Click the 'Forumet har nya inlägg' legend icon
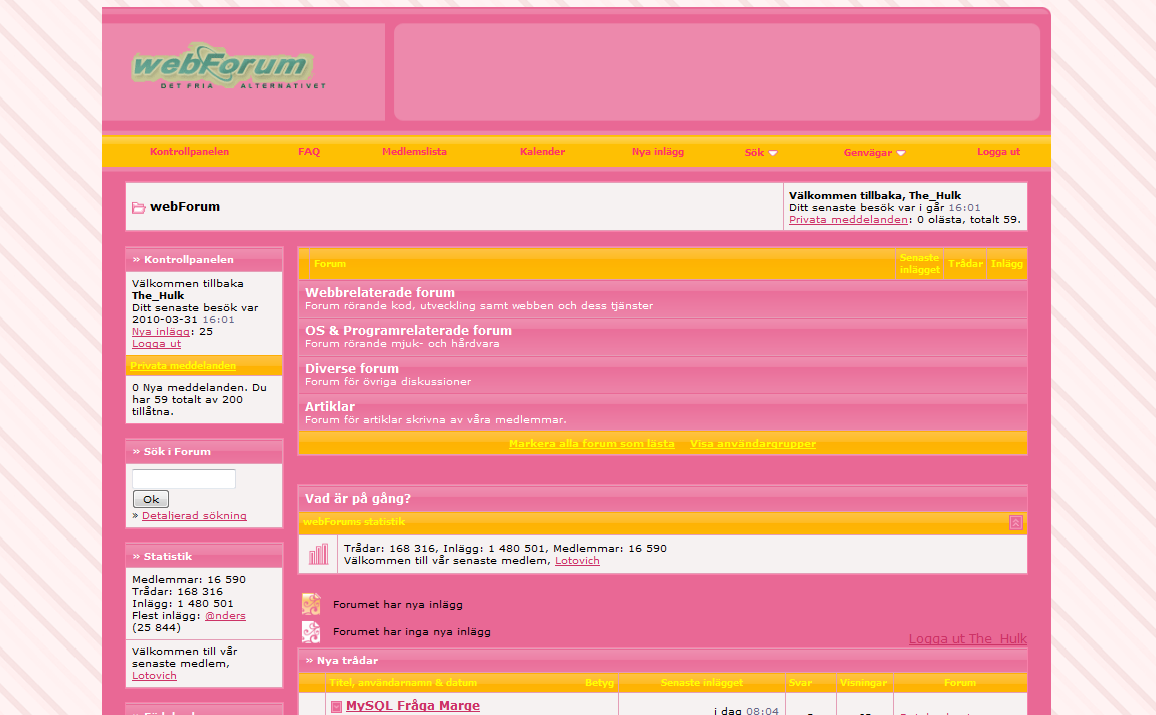This screenshot has width=1156, height=715. [x=311, y=604]
